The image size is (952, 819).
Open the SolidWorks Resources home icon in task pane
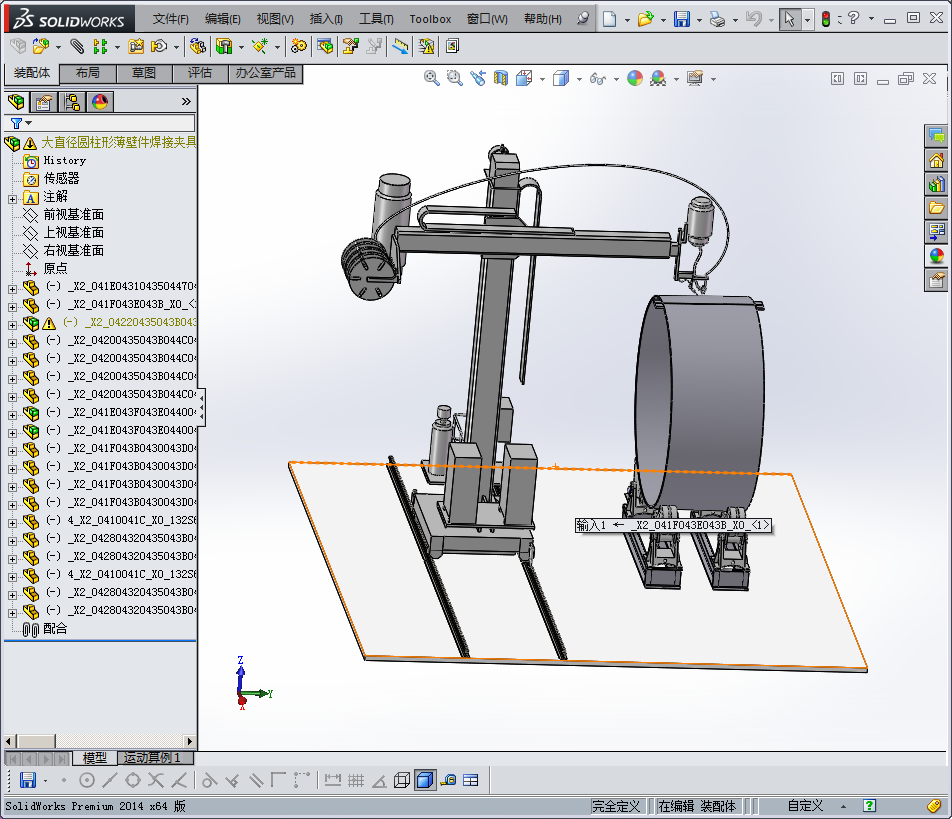pos(936,160)
